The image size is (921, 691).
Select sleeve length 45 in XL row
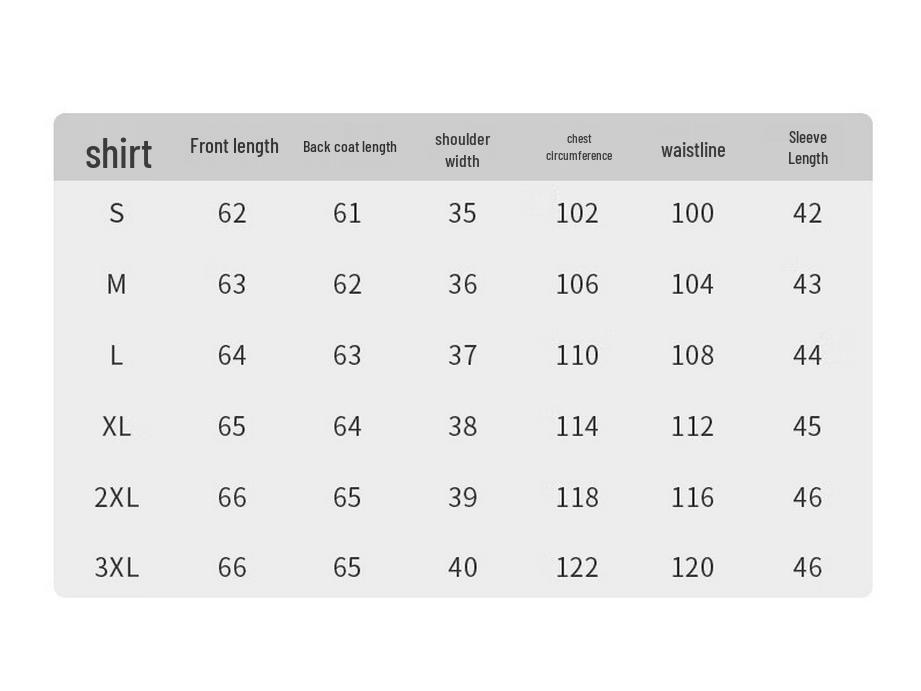(807, 427)
